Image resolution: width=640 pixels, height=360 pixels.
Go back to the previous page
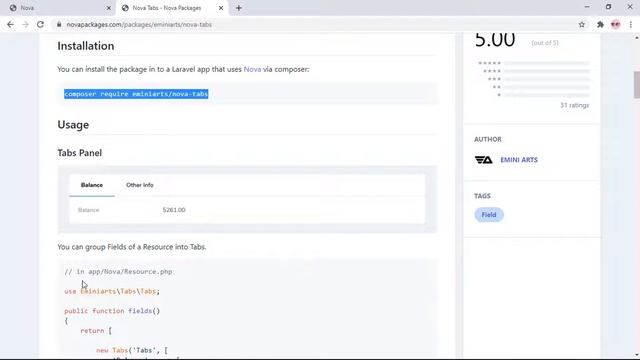pyautogui.click(x=10, y=24)
